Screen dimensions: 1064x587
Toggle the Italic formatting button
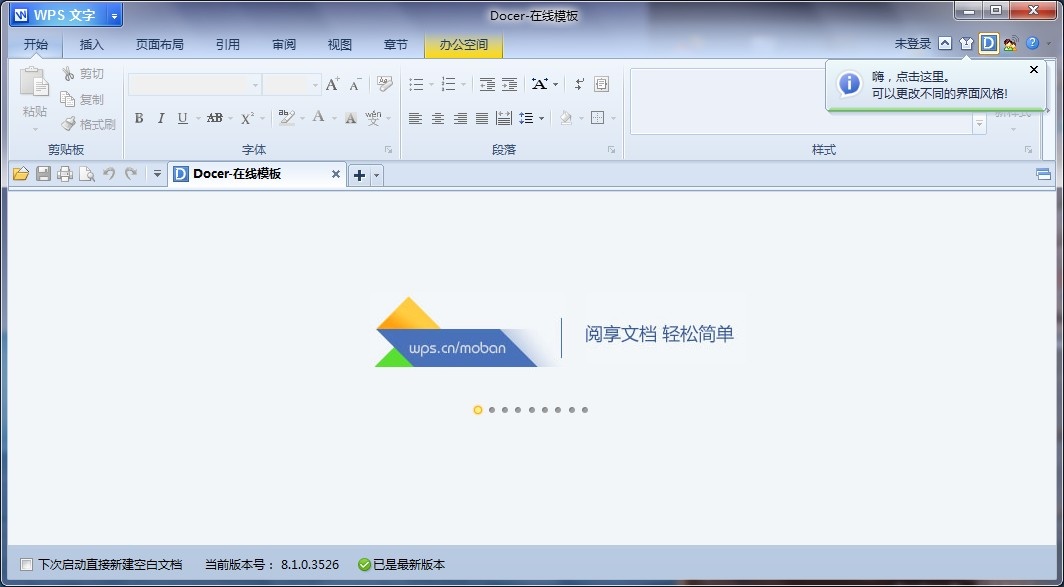point(160,118)
